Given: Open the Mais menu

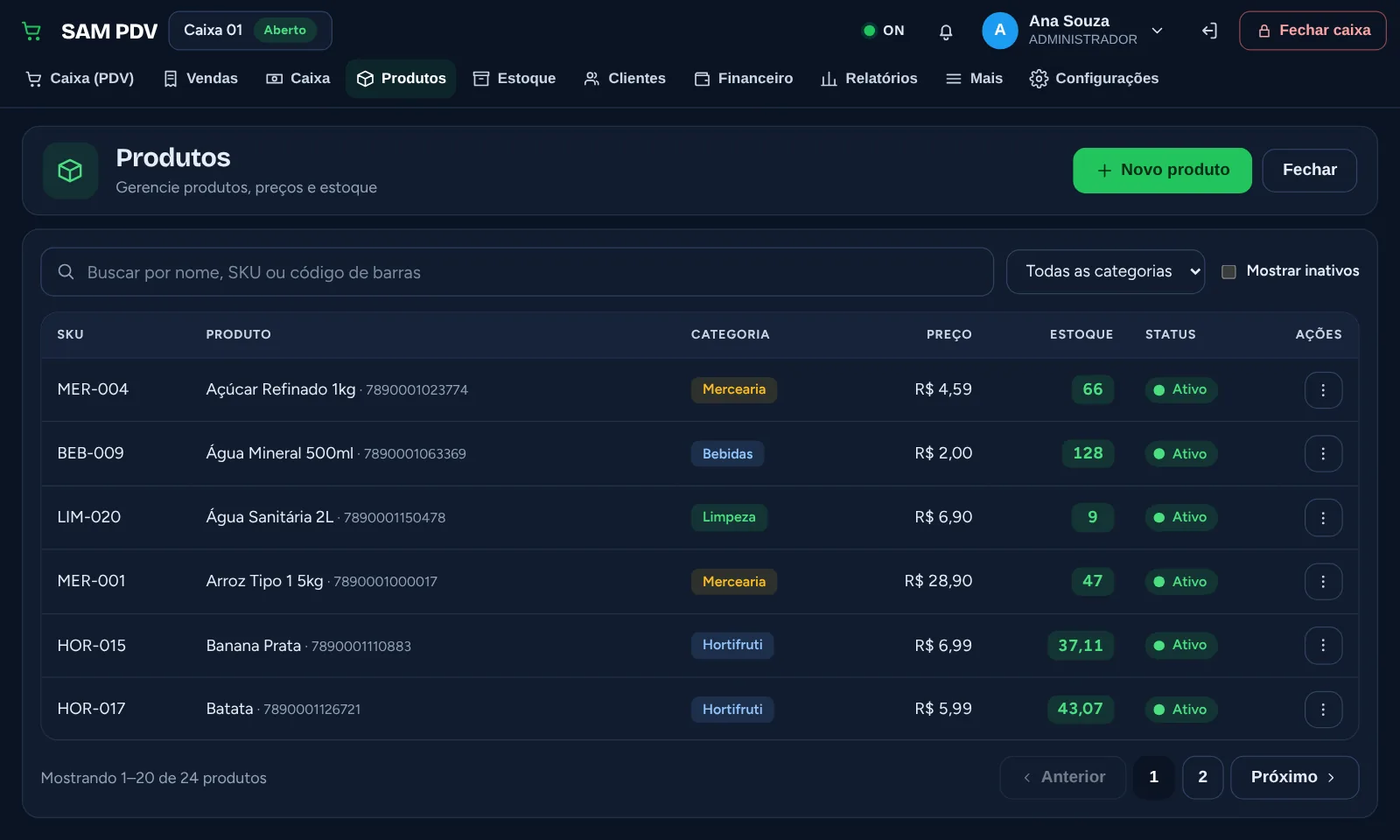Looking at the screenshot, I should tap(974, 79).
